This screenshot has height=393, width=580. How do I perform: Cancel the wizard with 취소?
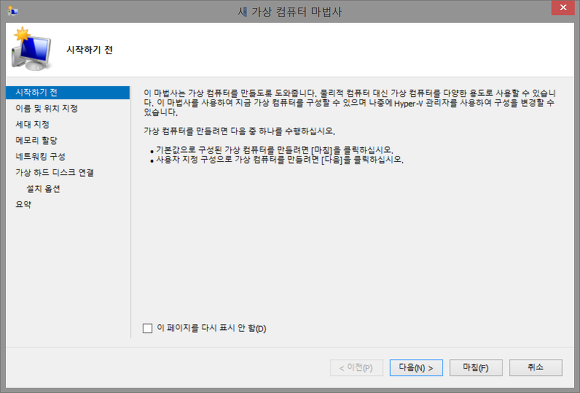pos(536,367)
